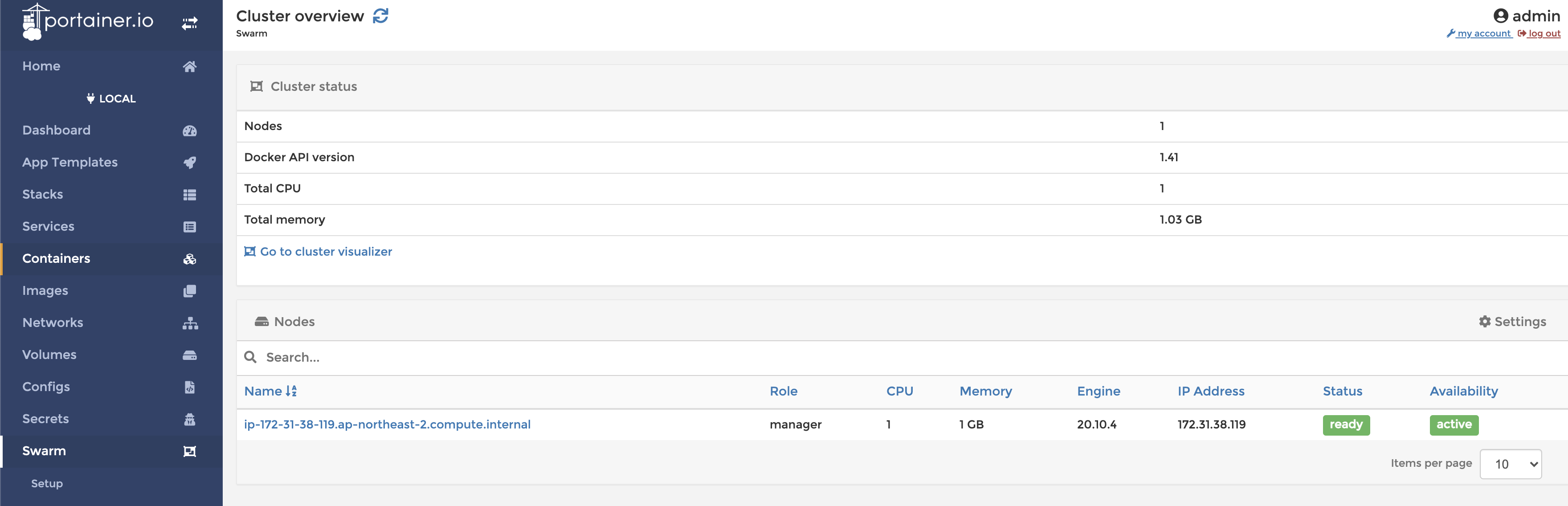
Task: Open the Swarm Setup submenu item
Action: pos(47,483)
